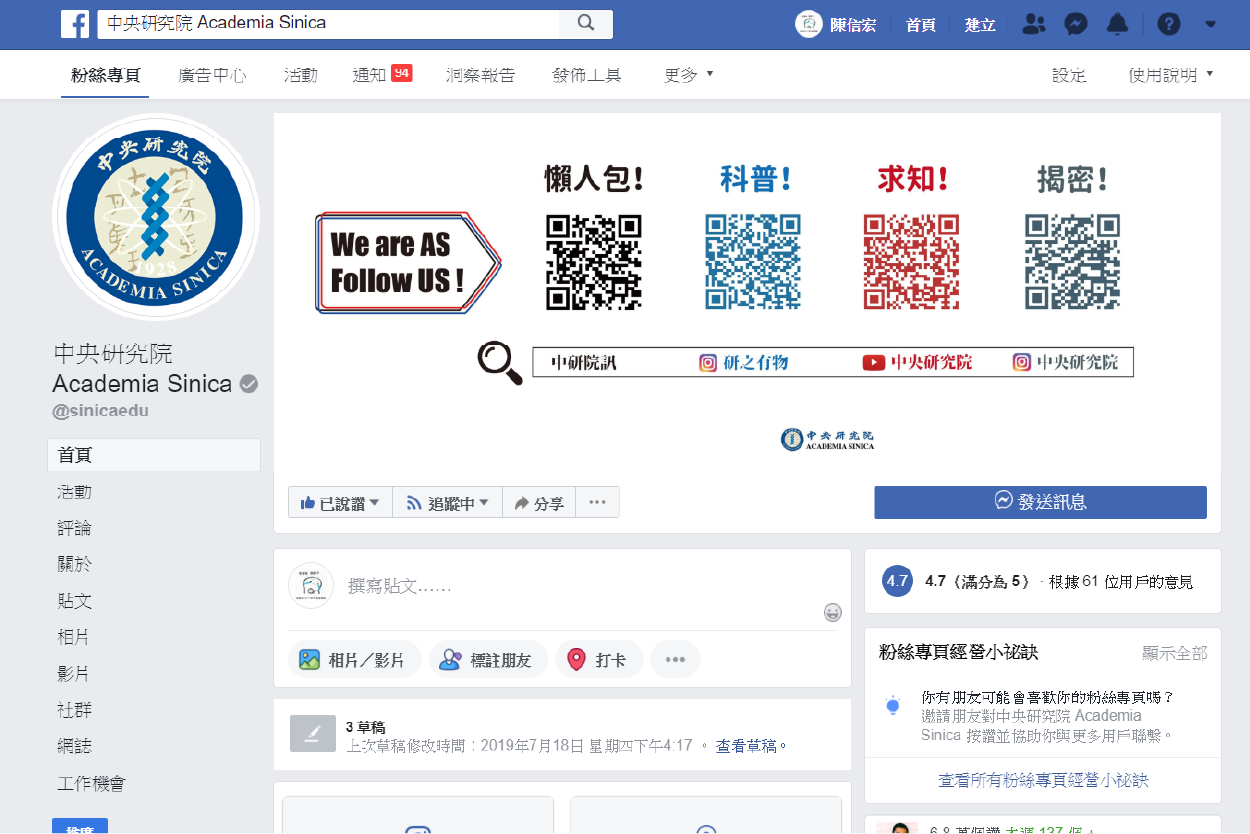Expand the 更多 dropdown in page tabs

point(688,75)
